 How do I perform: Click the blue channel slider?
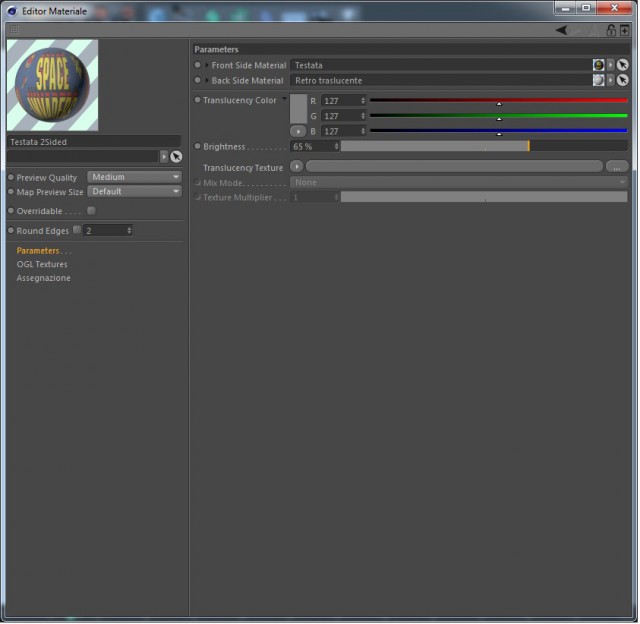(499, 131)
